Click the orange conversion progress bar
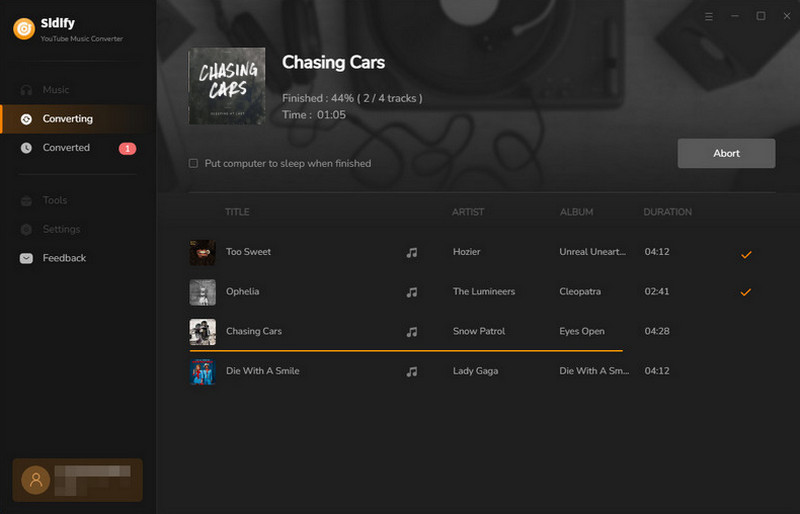Screen dimensions: 800x514 406,351
